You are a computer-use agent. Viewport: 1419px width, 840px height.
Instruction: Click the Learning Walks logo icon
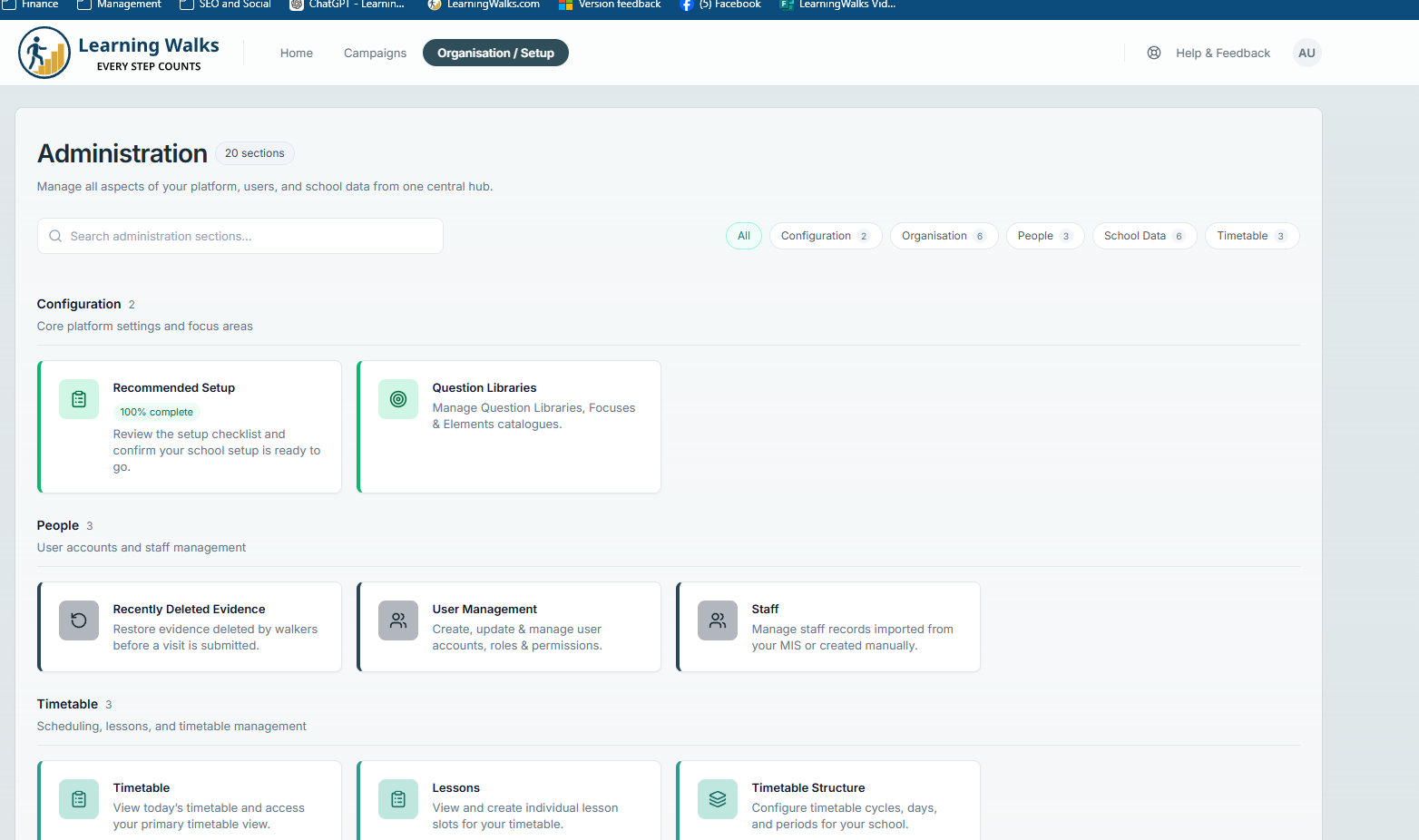tap(44, 53)
